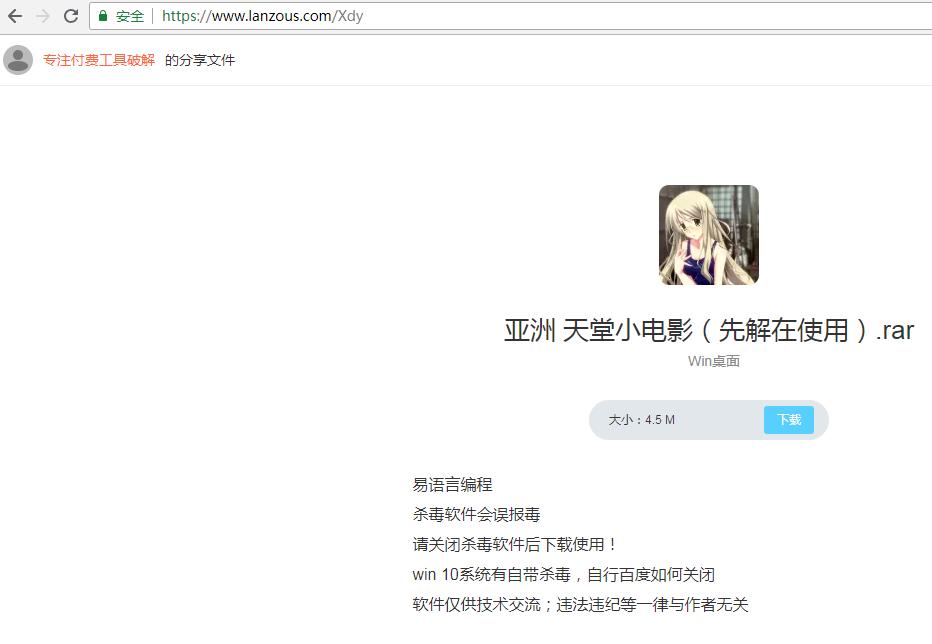Viewport: 932px width, 644px height.
Task: Click the gray user avatar icon
Action: coord(18,59)
